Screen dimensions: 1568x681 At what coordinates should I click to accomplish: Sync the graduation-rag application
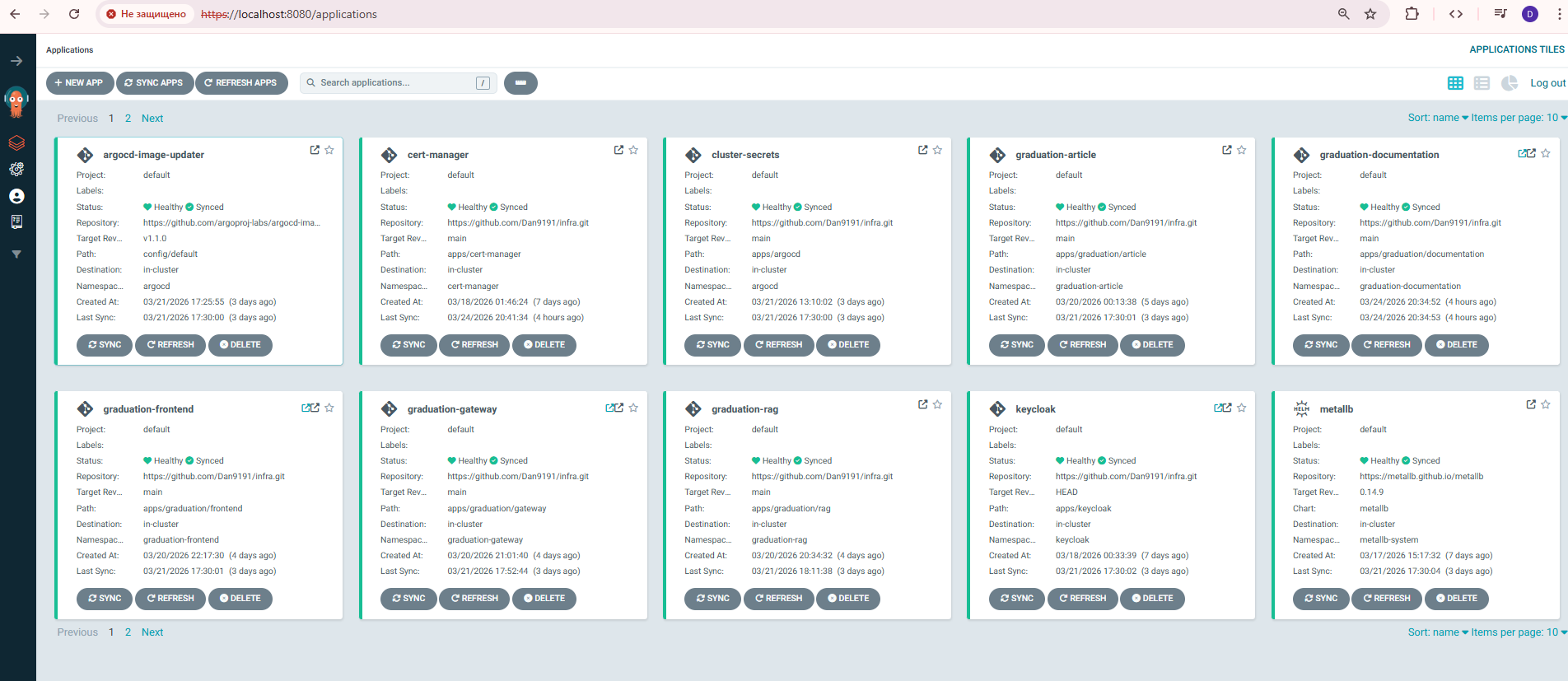712,599
